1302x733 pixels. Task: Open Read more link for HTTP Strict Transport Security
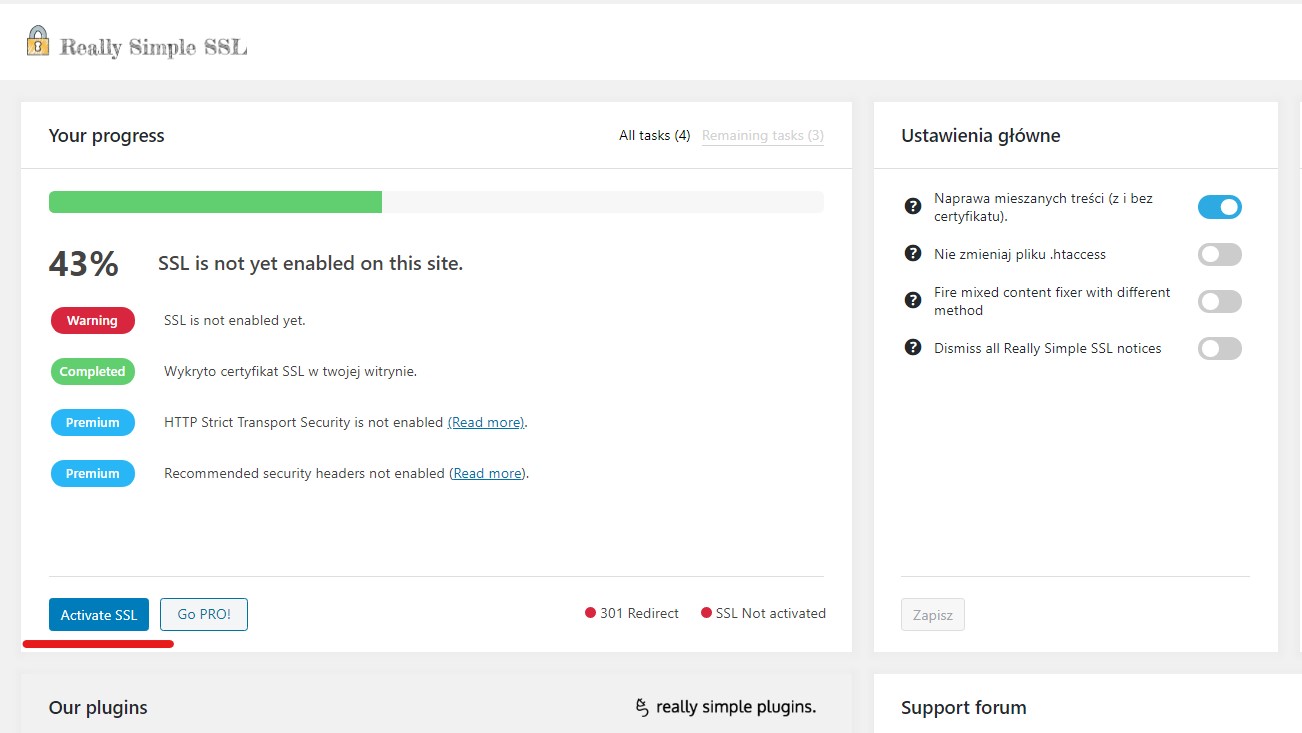tap(485, 423)
